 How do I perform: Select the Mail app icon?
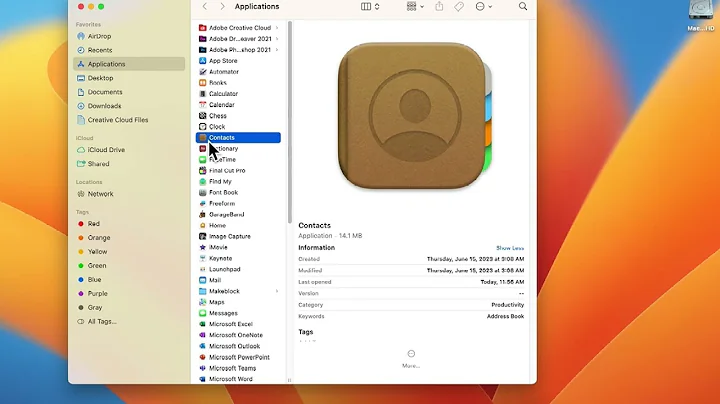[x=202, y=280]
